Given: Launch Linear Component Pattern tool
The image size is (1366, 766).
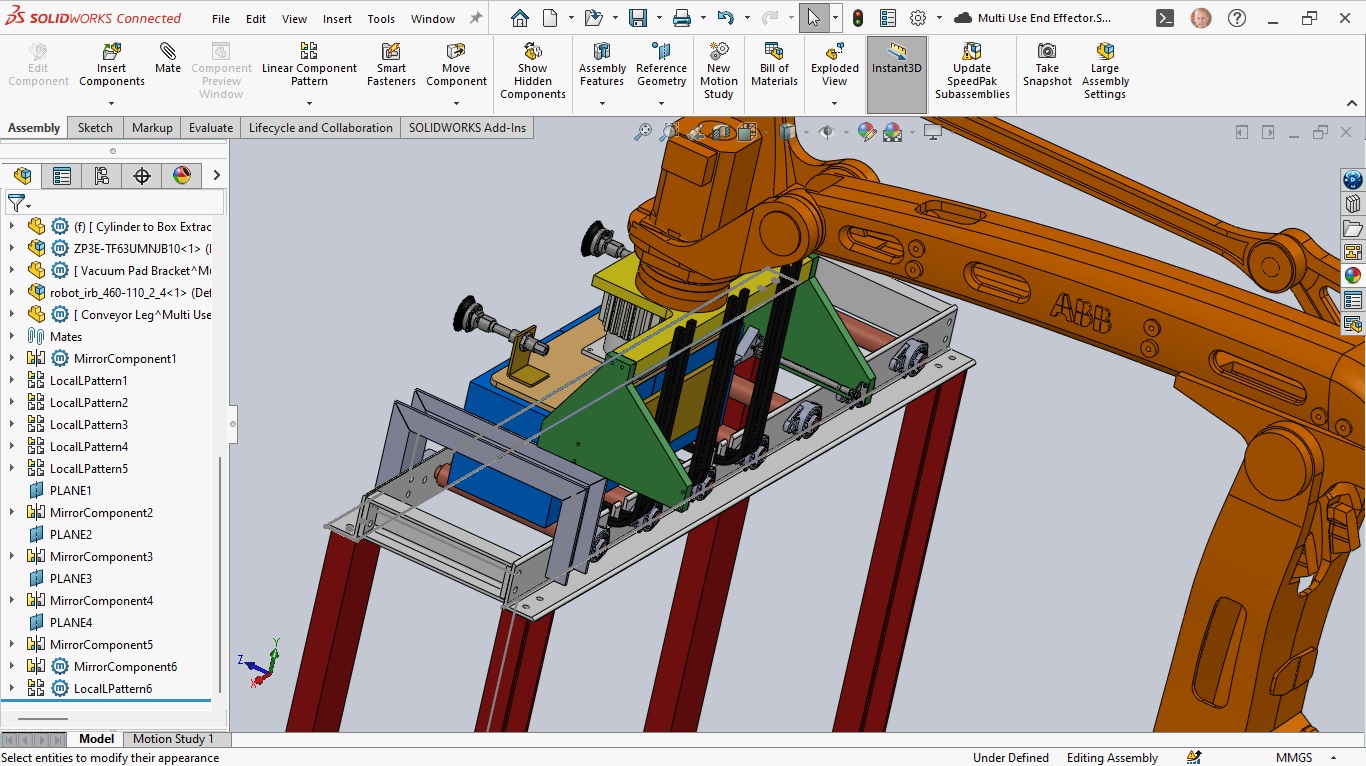Looking at the screenshot, I should click(x=309, y=65).
